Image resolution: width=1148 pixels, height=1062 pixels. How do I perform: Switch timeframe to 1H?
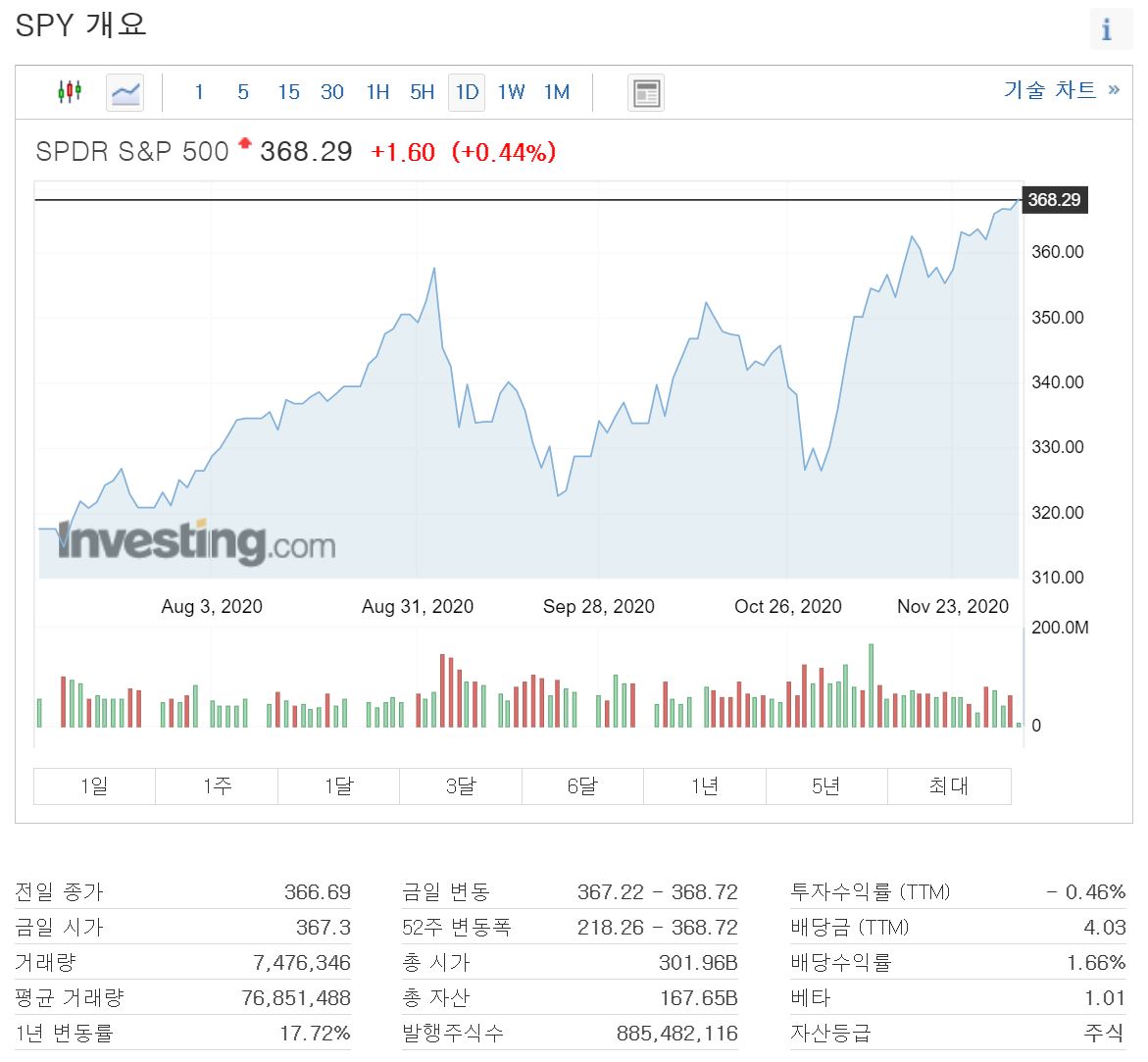377,91
